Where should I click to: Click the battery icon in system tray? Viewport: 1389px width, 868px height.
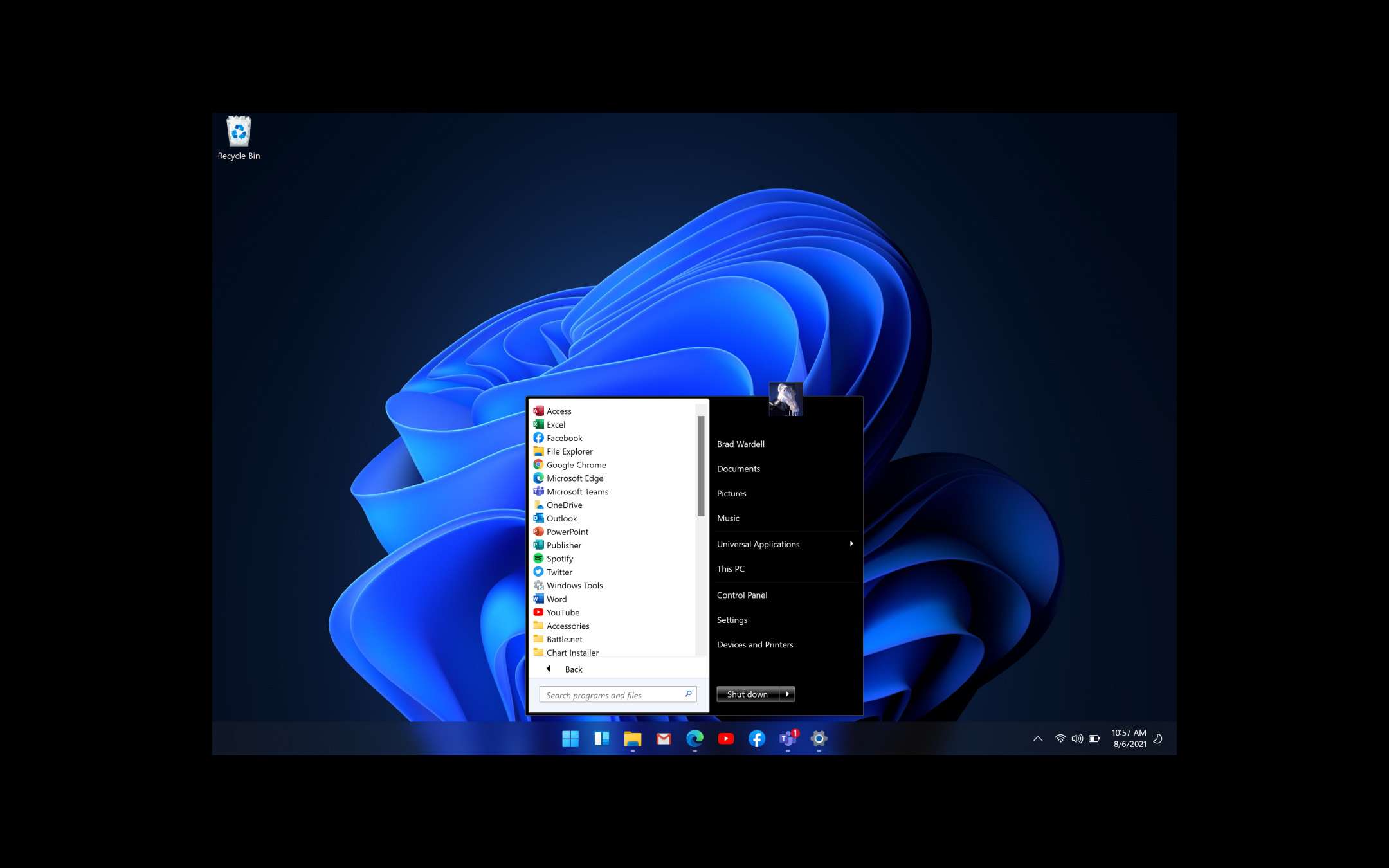click(x=1094, y=739)
